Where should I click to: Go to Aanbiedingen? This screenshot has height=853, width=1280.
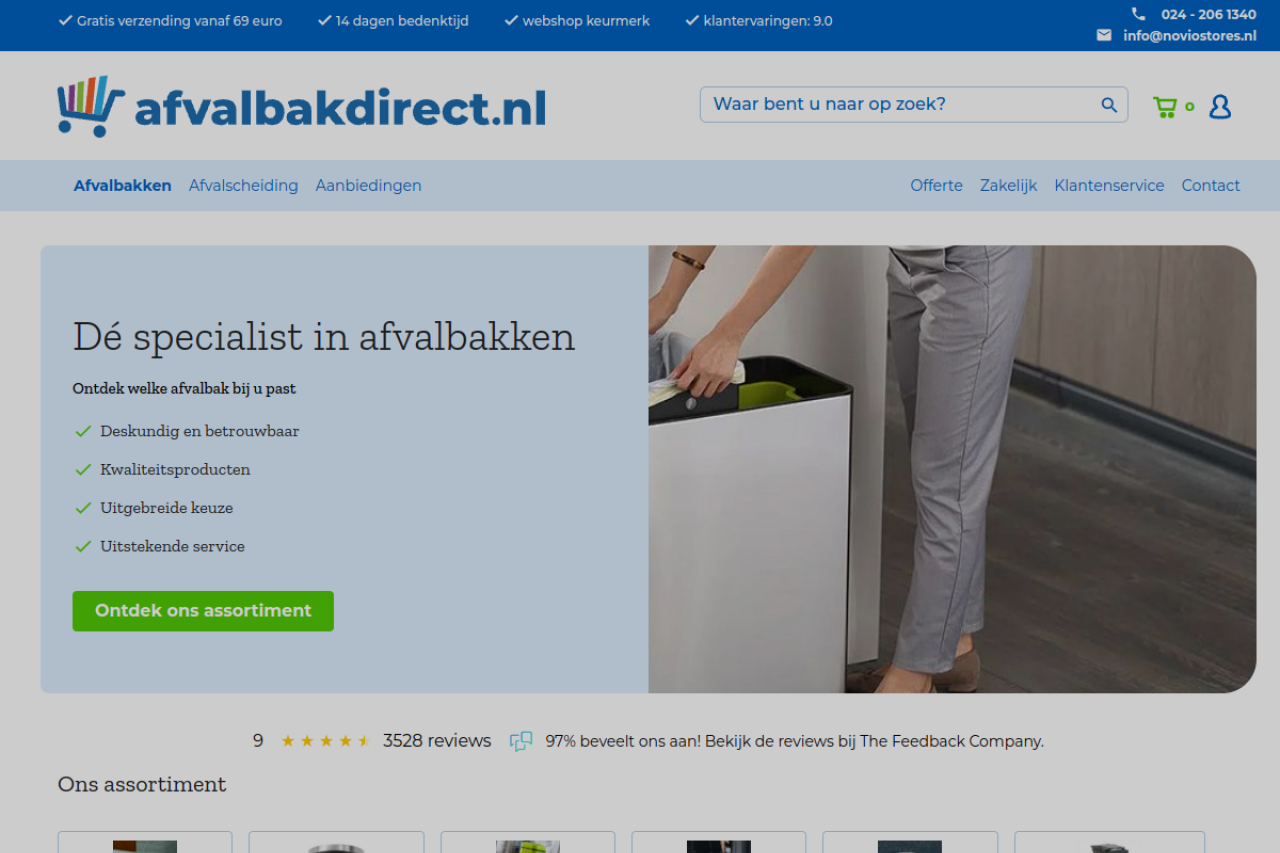click(x=368, y=185)
